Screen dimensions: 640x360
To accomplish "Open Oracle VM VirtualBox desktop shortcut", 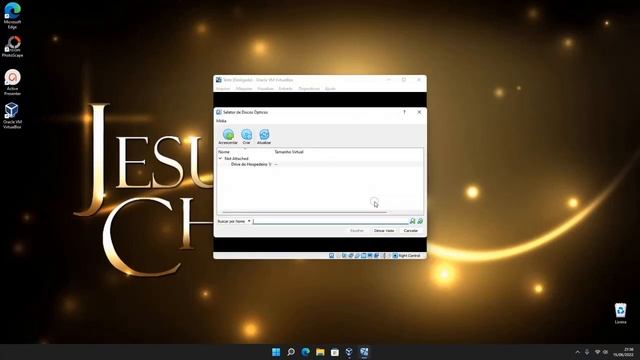I will [12, 116].
